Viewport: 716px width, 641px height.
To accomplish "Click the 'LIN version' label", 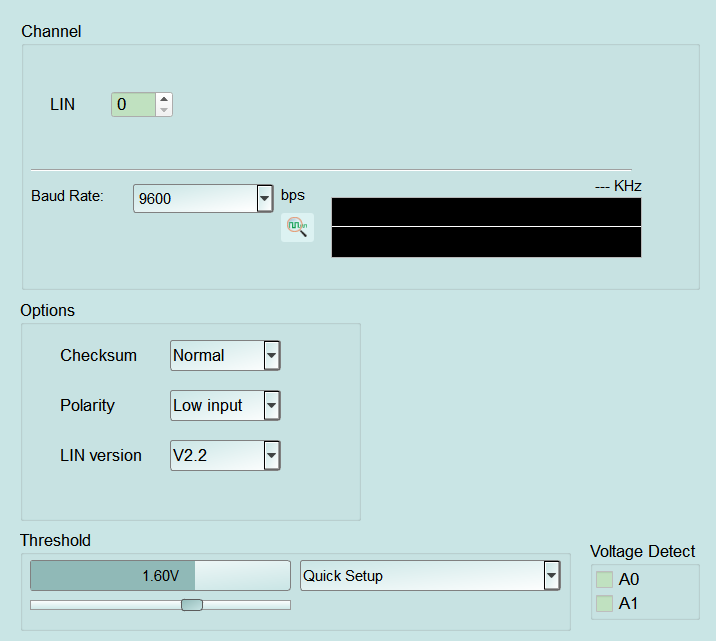I will coord(101,455).
